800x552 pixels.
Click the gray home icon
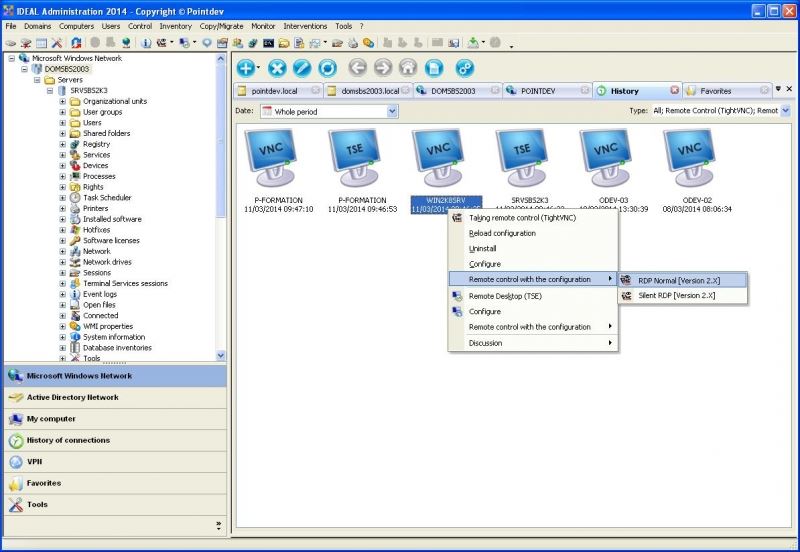click(408, 68)
